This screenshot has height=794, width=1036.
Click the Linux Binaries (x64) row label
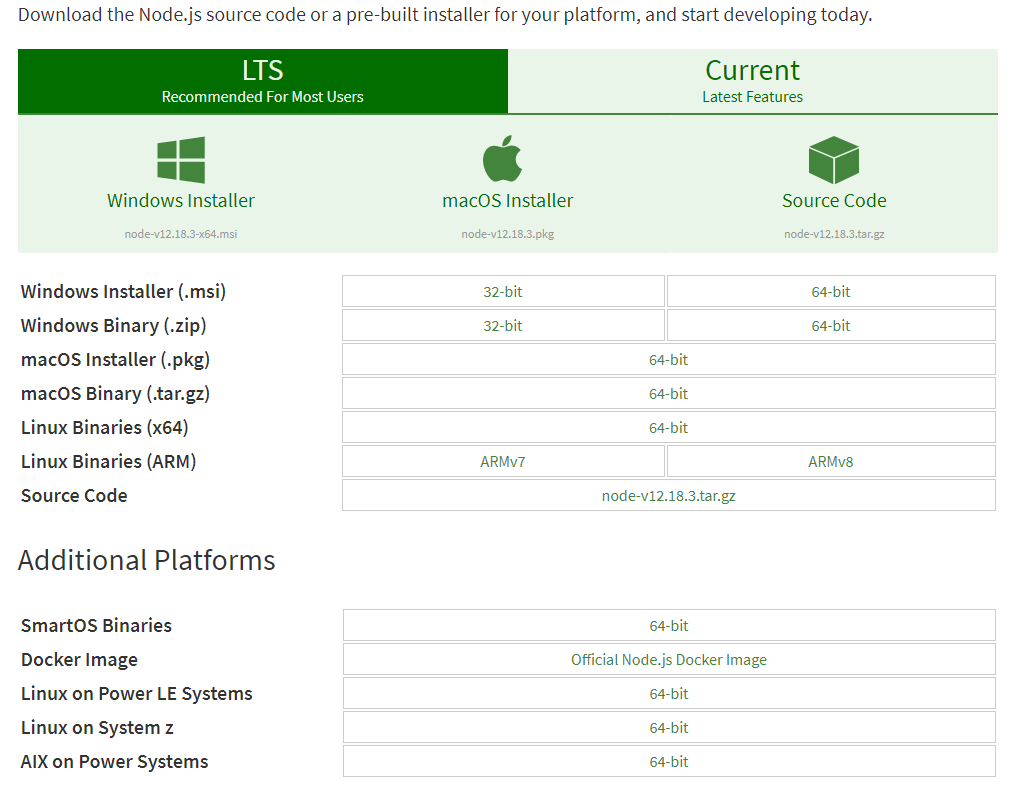tap(104, 427)
